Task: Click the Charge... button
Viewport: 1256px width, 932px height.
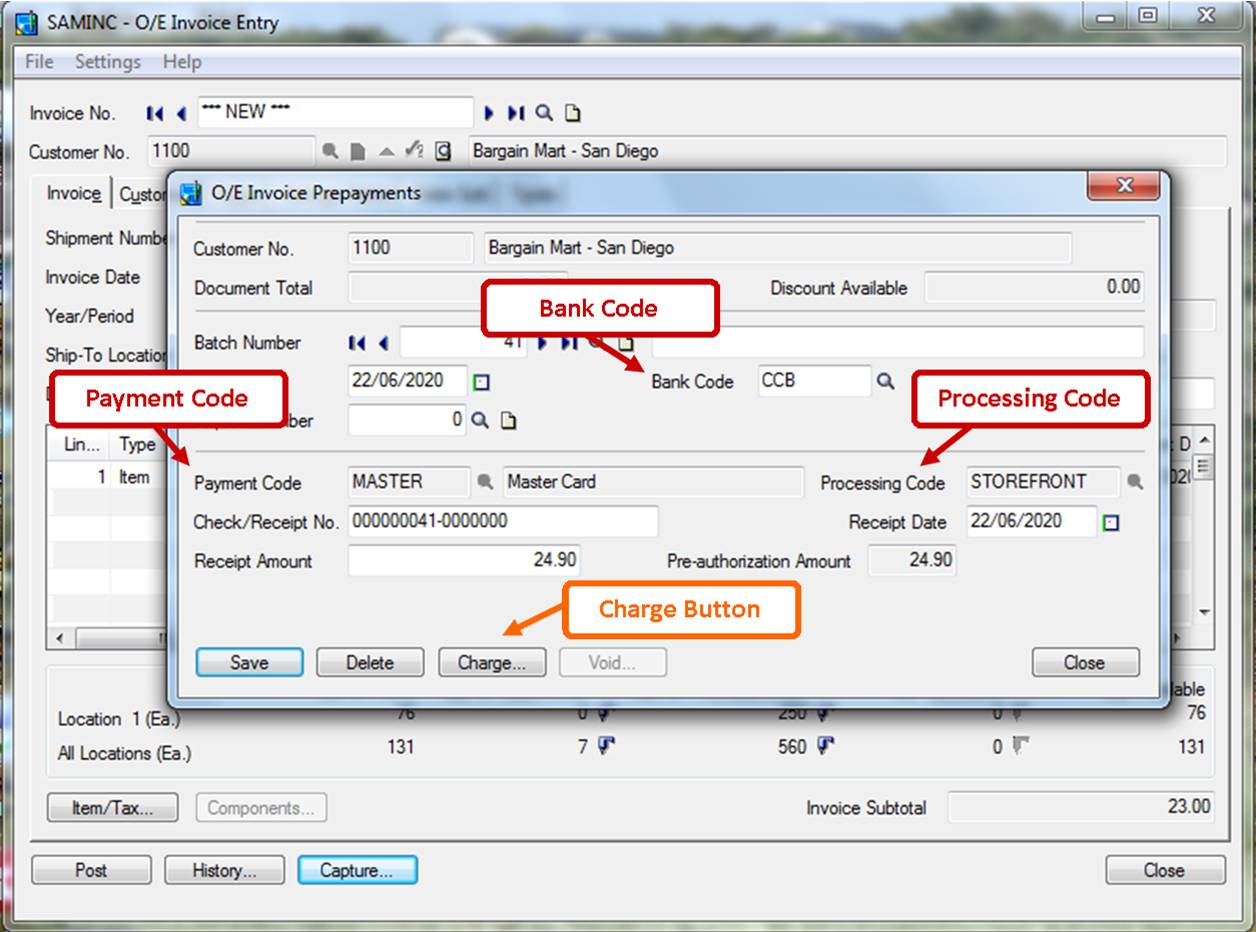Action: [491, 662]
